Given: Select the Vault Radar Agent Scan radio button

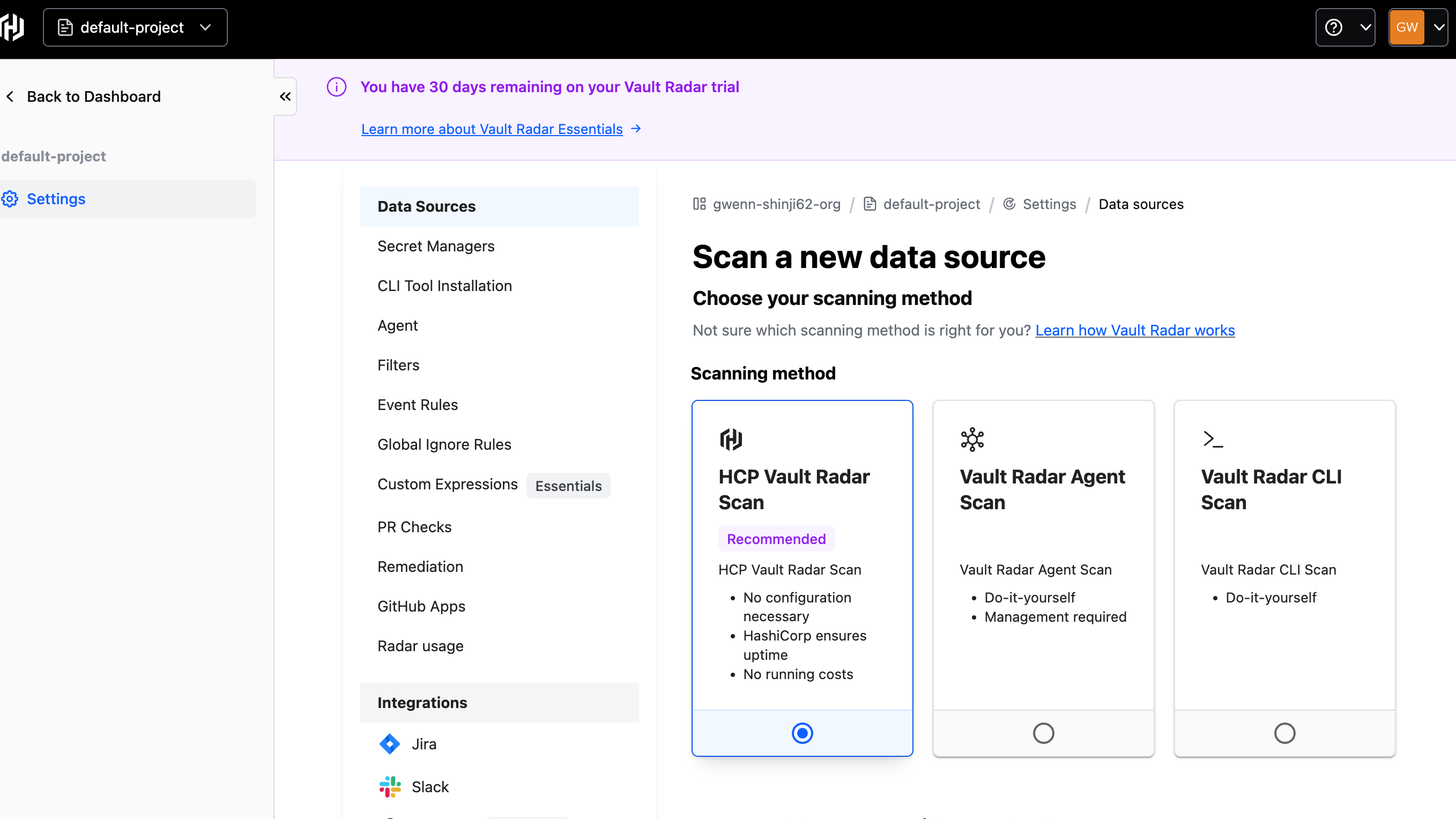Looking at the screenshot, I should [x=1043, y=733].
